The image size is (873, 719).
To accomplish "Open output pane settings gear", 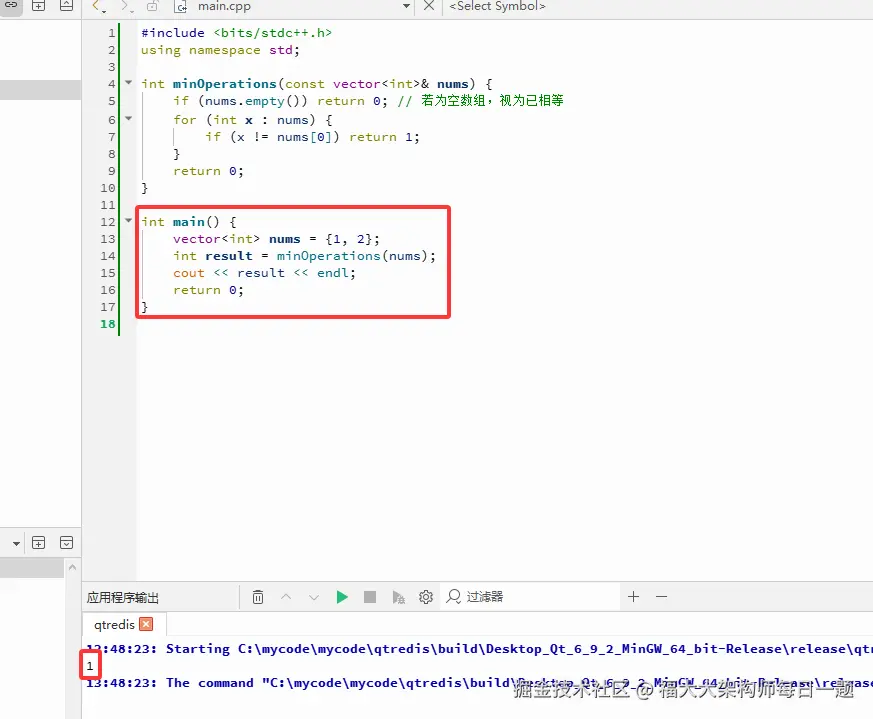I will [x=426, y=597].
